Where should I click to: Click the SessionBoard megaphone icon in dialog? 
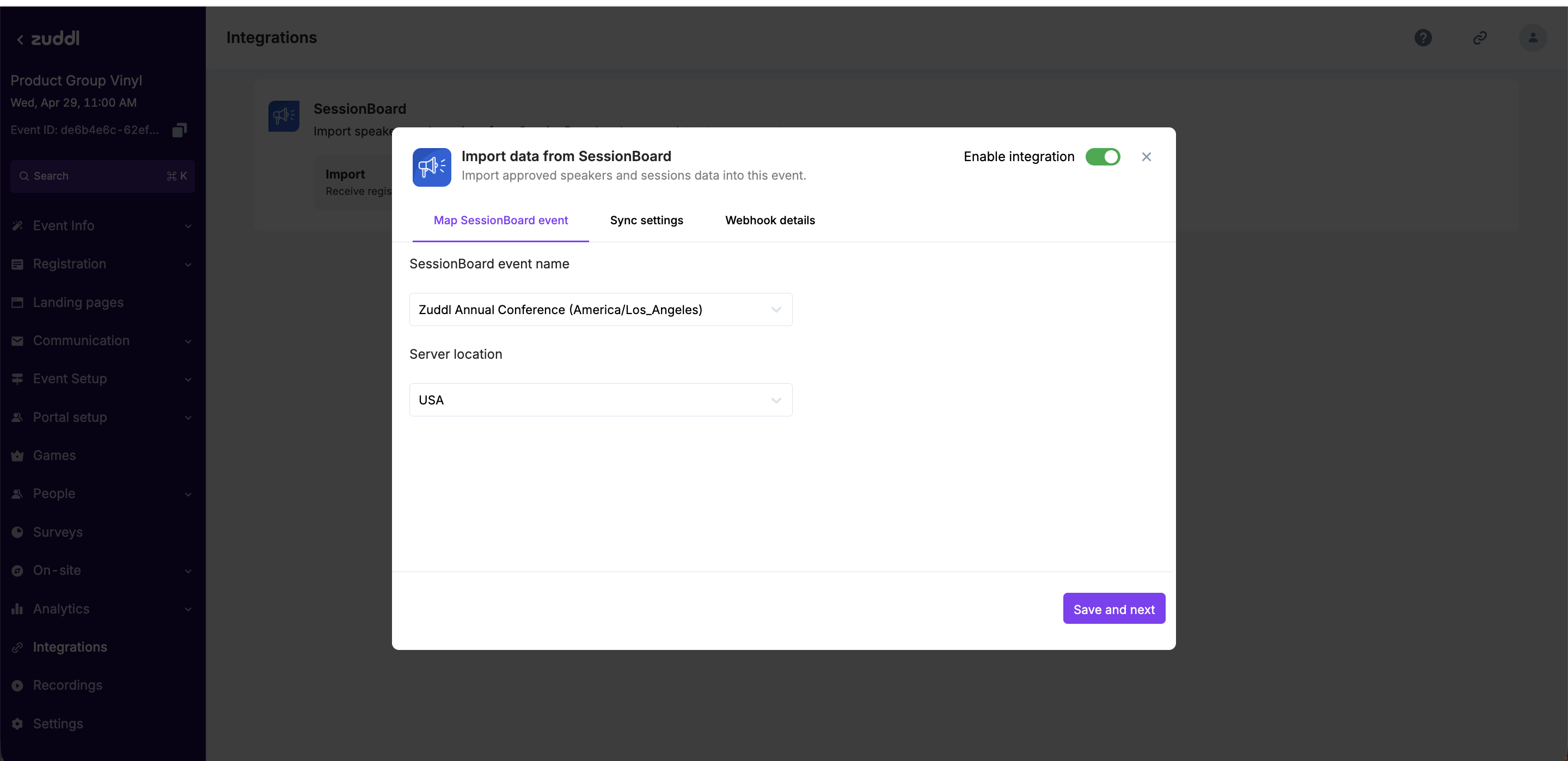click(x=432, y=167)
